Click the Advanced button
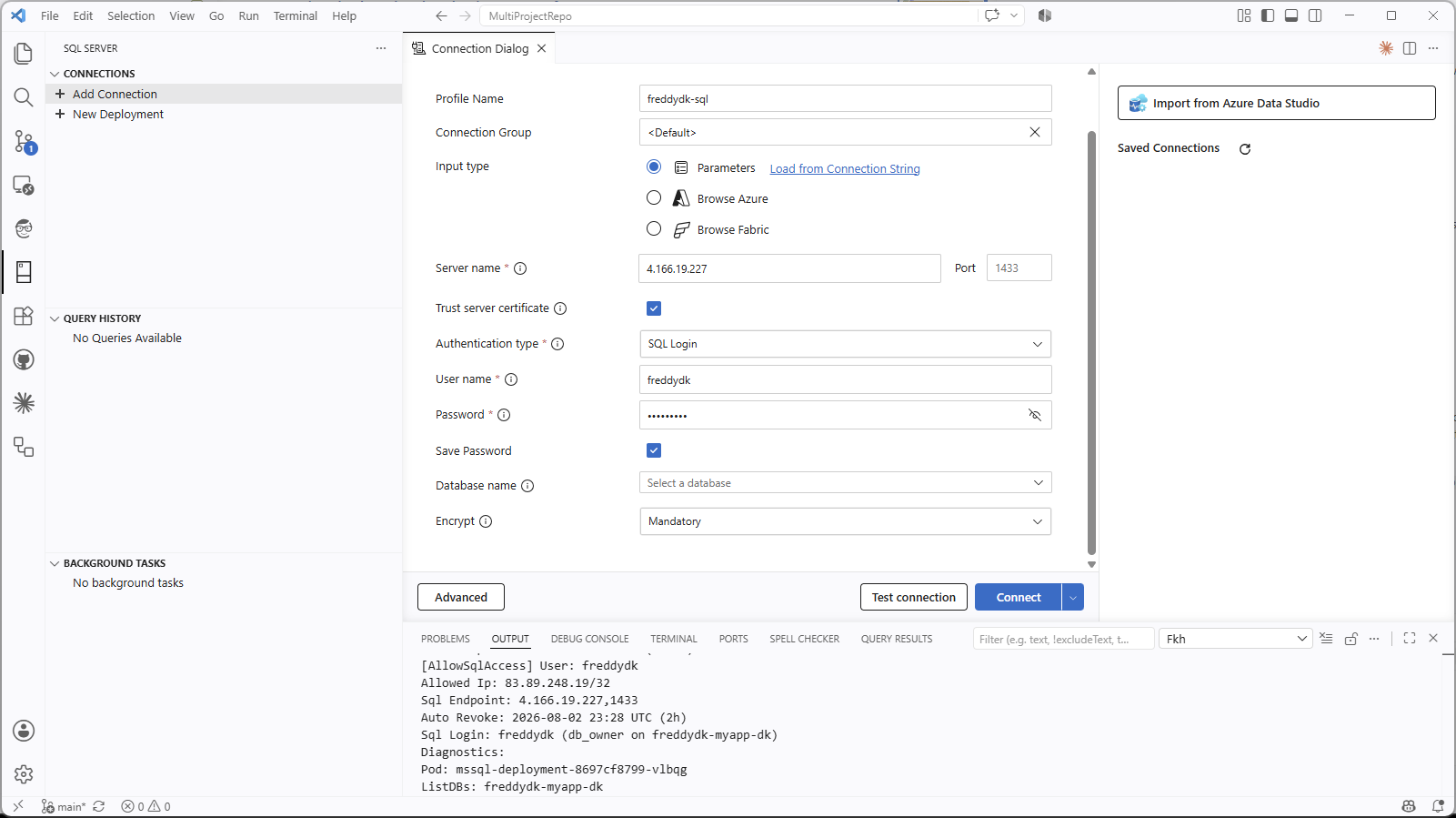Screen dimensions: 1456x818 click(461, 597)
